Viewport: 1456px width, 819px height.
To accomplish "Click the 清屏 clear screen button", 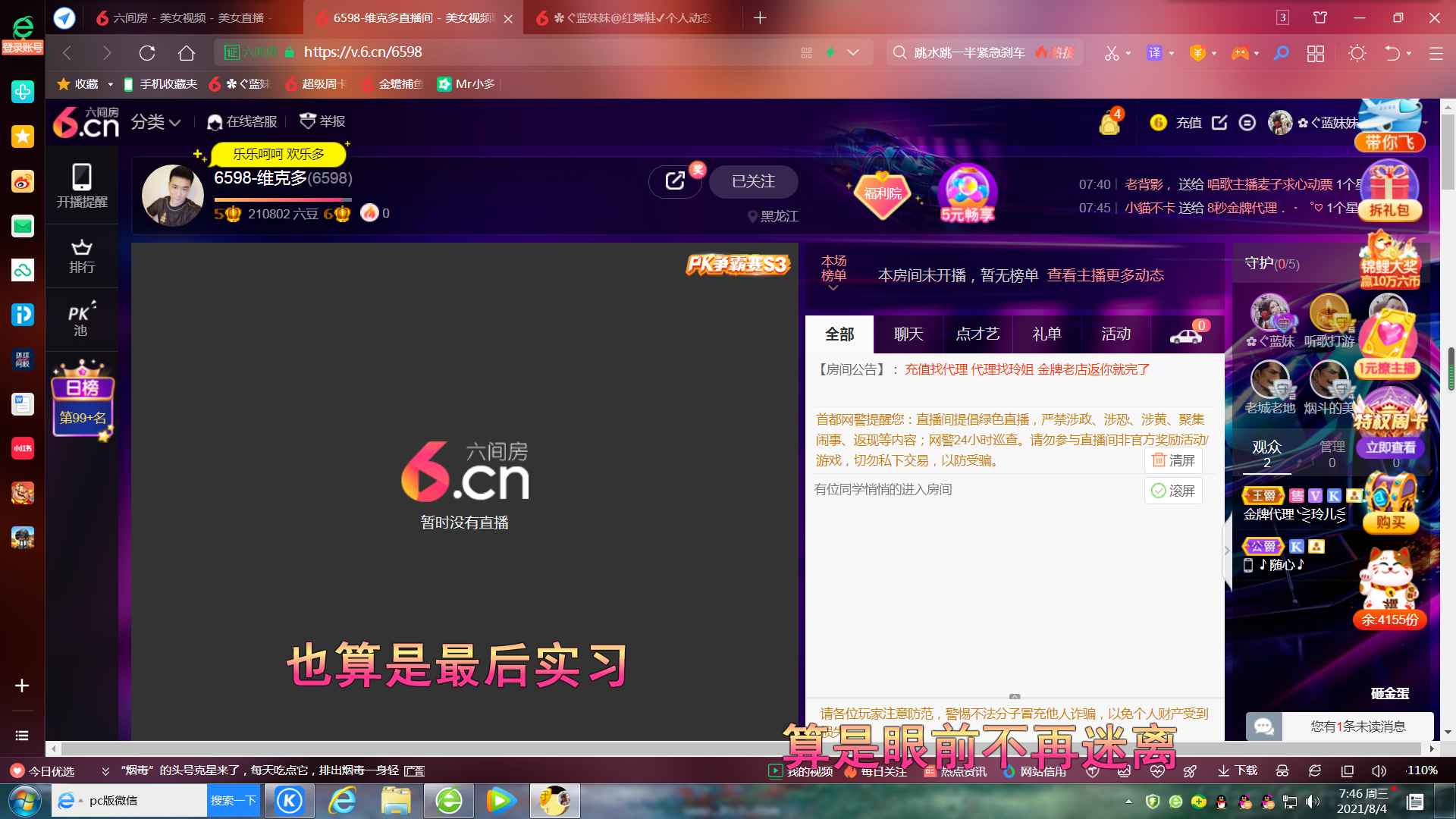I will coord(1173,460).
